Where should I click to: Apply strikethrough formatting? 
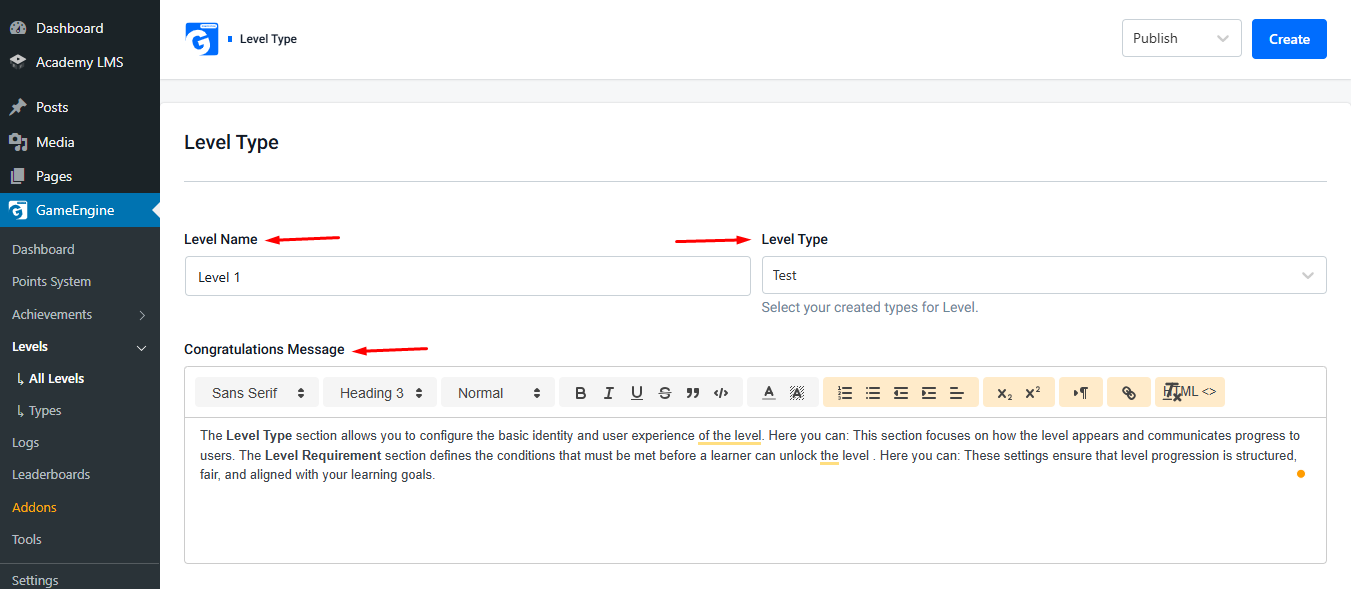(x=665, y=393)
